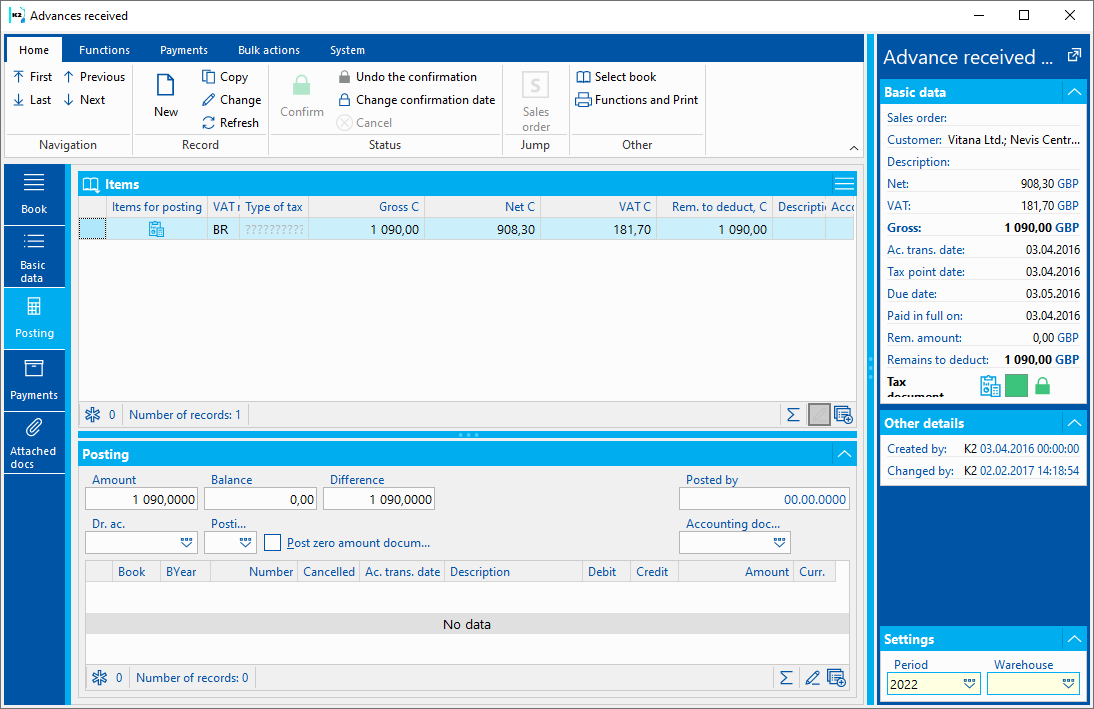Click Net C column header
Image resolution: width=1094 pixels, height=709 pixels.
(483, 207)
